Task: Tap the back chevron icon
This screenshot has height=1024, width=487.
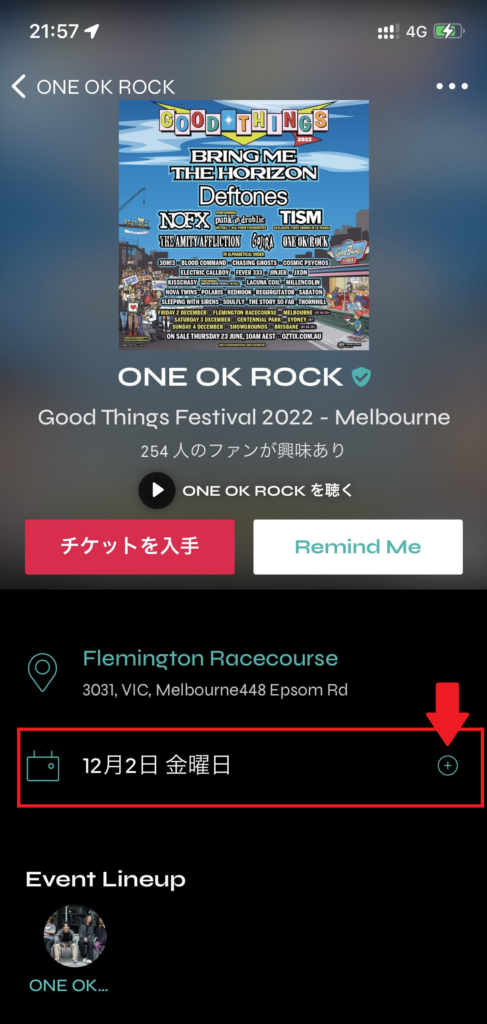Action: point(19,86)
